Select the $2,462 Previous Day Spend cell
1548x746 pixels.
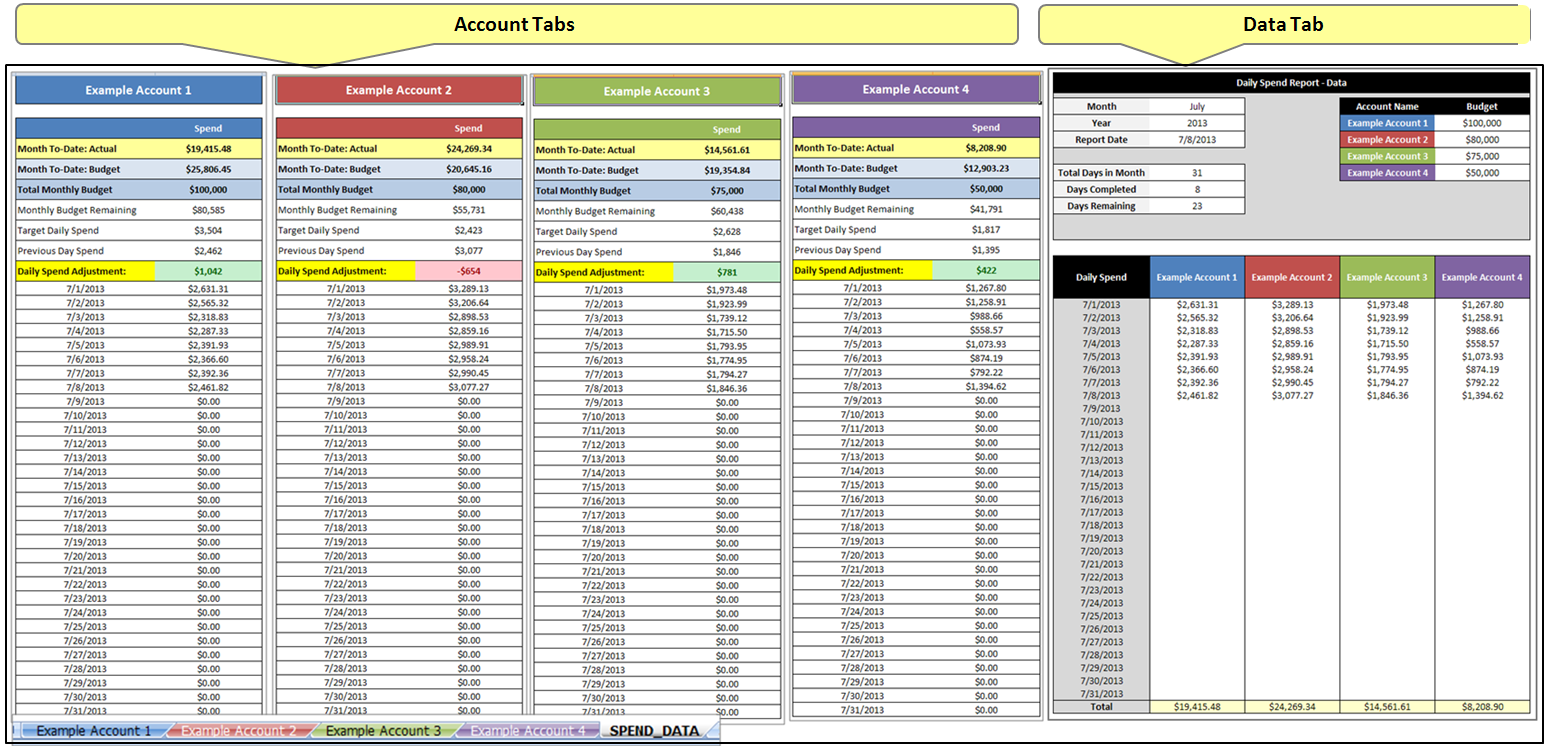point(208,251)
